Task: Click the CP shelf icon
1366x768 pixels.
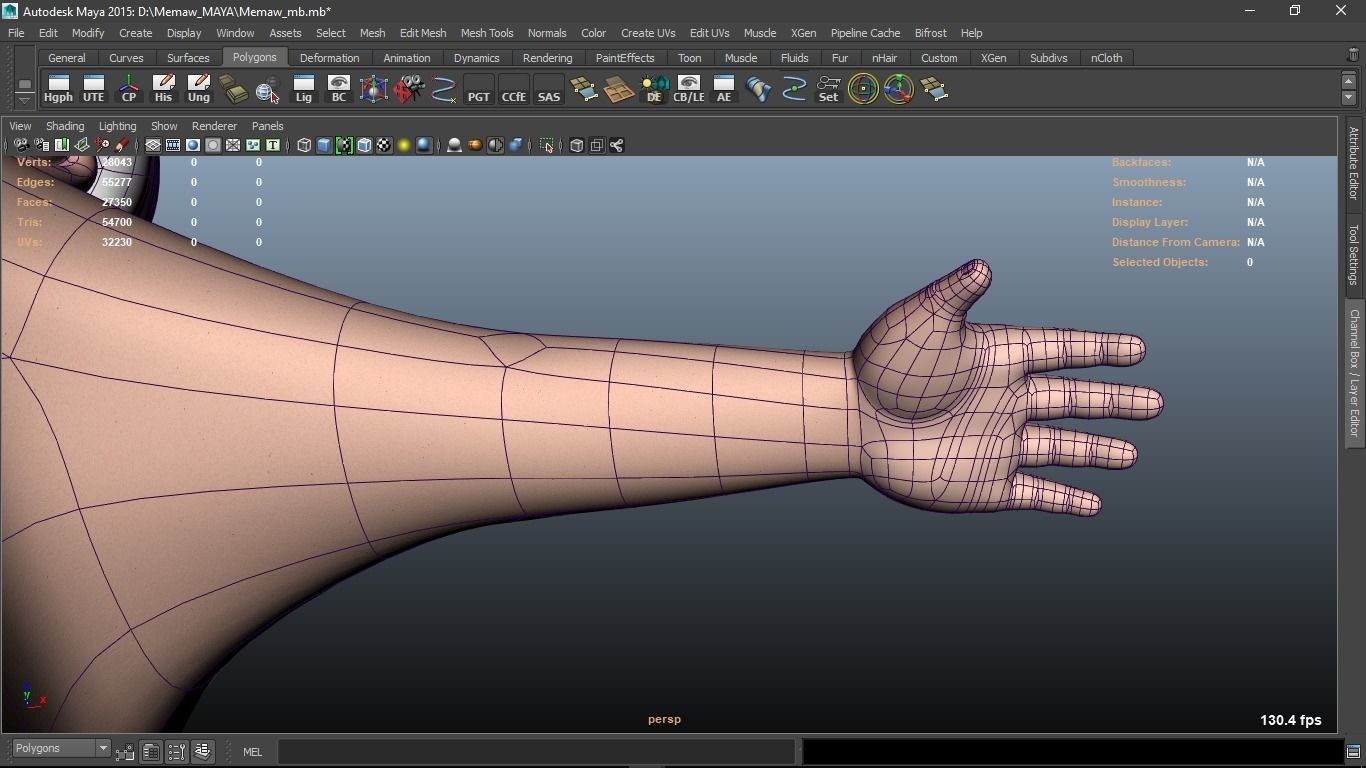Action: 128,89
